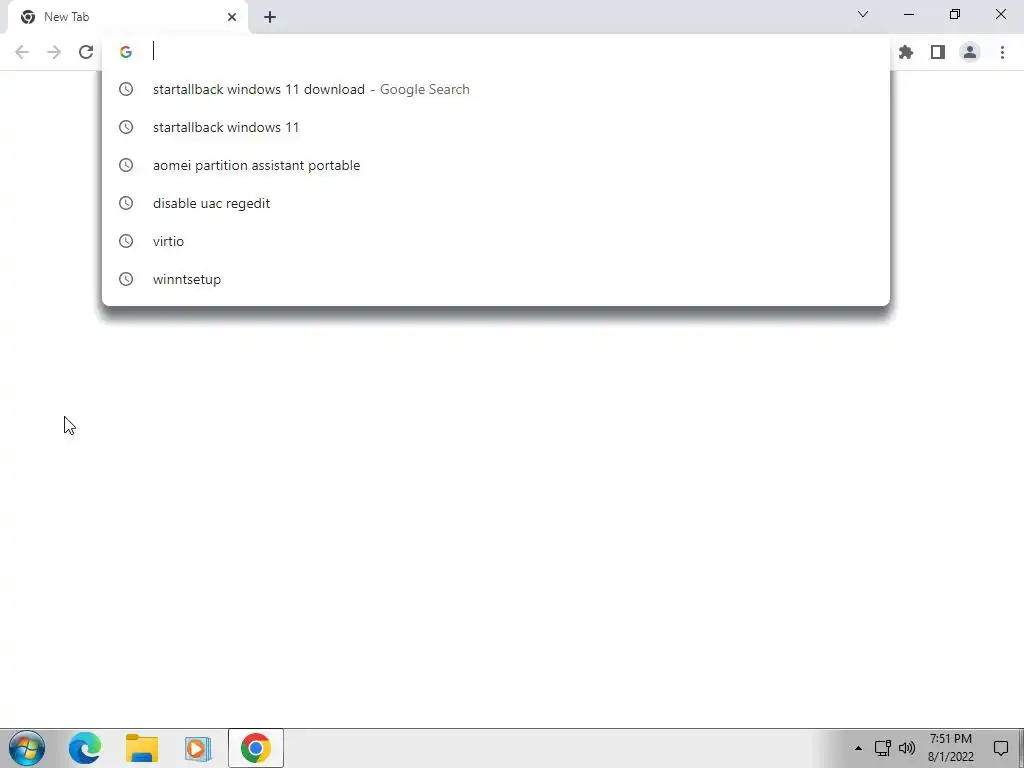Launch Microsoft Edge from the taskbar

(84, 748)
